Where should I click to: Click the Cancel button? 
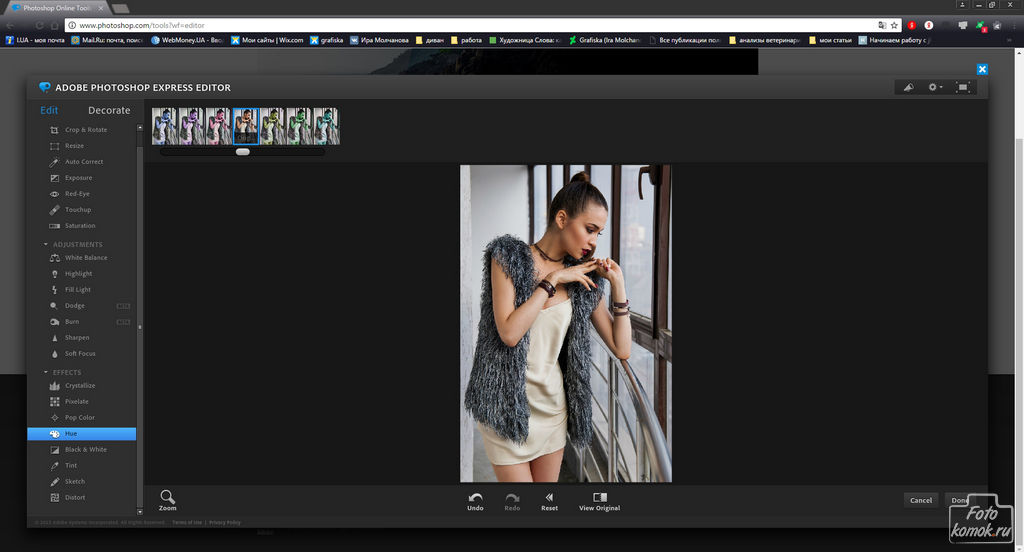[x=921, y=500]
